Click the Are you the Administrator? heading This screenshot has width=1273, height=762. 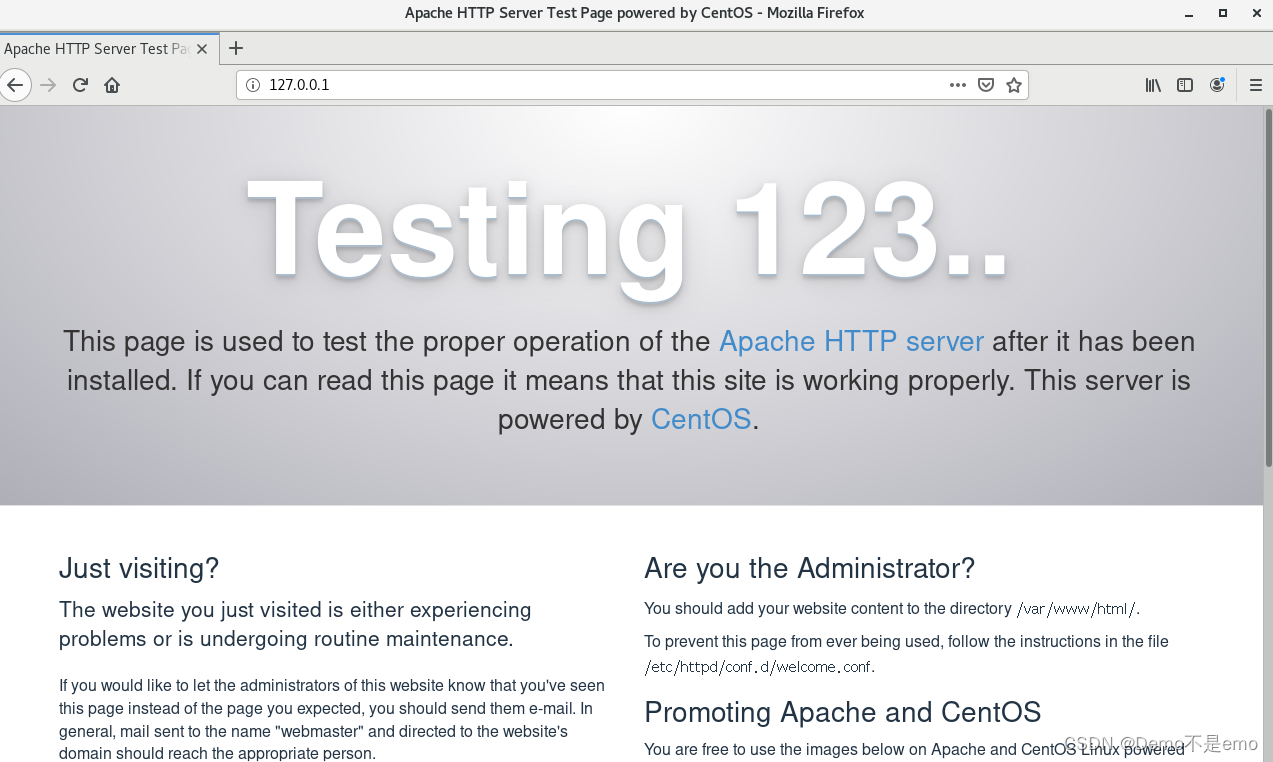(x=809, y=568)
